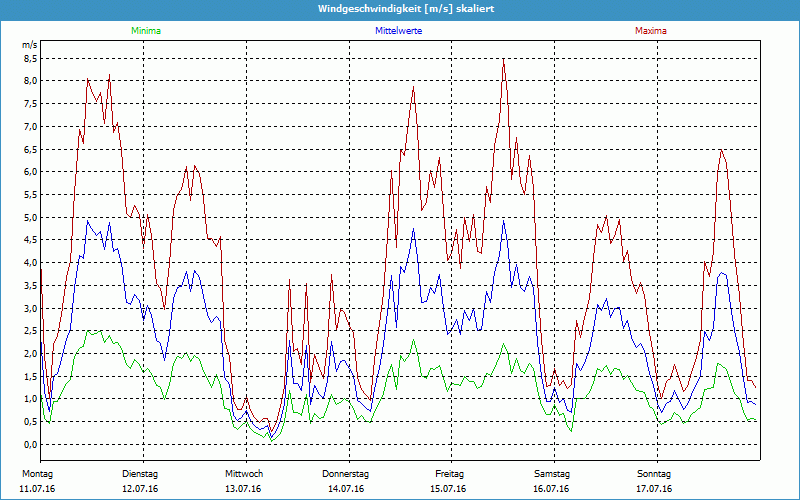800x500 pixels.
Task: Click the Maxima legend label
Action: [x=651, y=31]
